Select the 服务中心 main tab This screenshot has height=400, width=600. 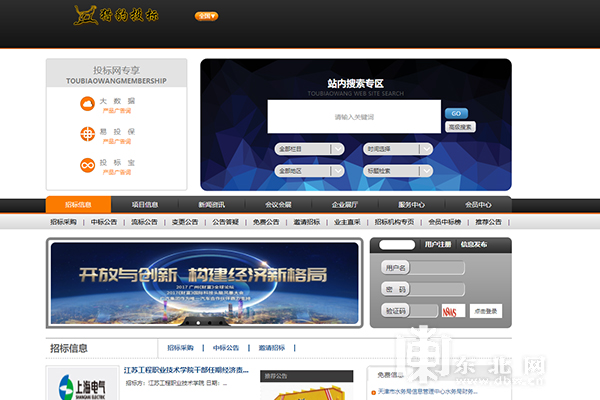point(411,204)
